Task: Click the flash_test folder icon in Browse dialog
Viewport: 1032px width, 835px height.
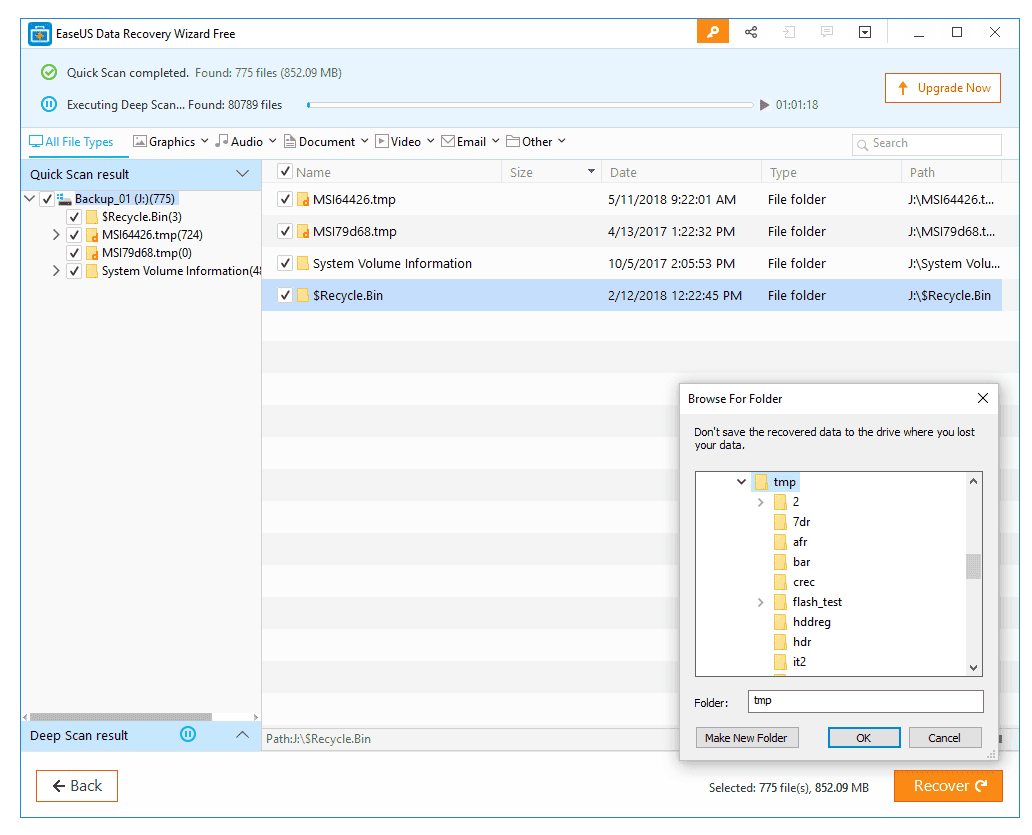Action: point(781,602)
